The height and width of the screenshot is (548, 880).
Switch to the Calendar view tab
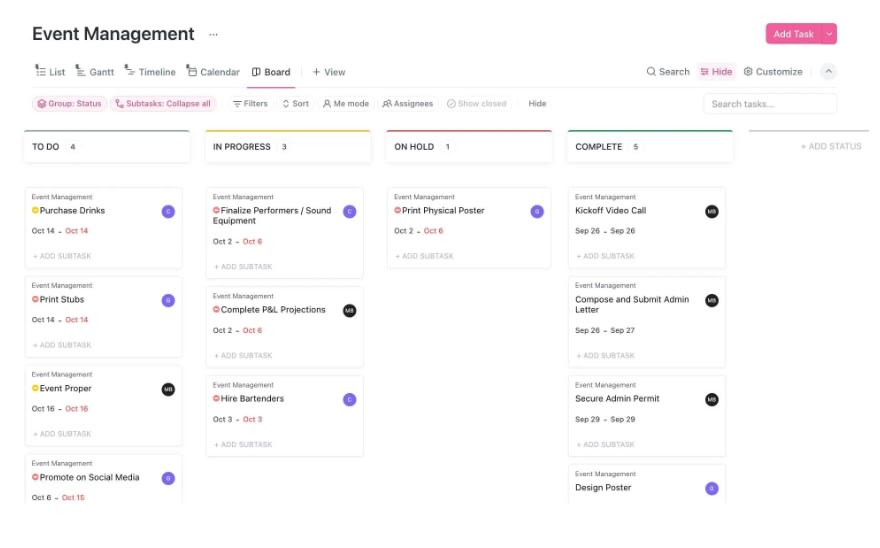(x=213, y=72)
